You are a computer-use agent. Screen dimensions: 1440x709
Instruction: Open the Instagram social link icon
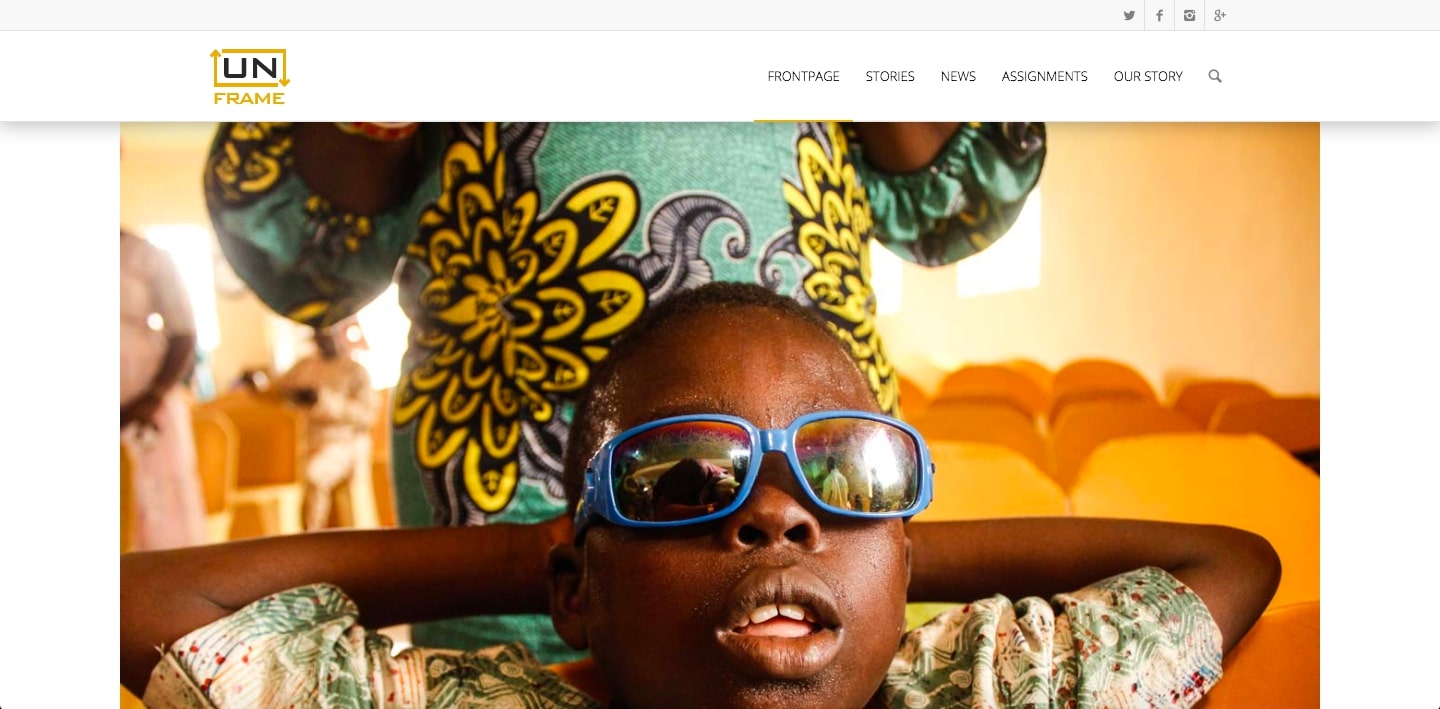pos(1189,15)
